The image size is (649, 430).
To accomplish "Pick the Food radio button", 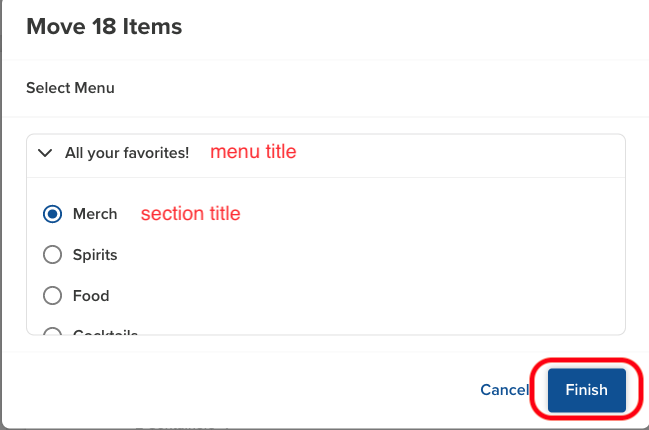I will (53, 295).
